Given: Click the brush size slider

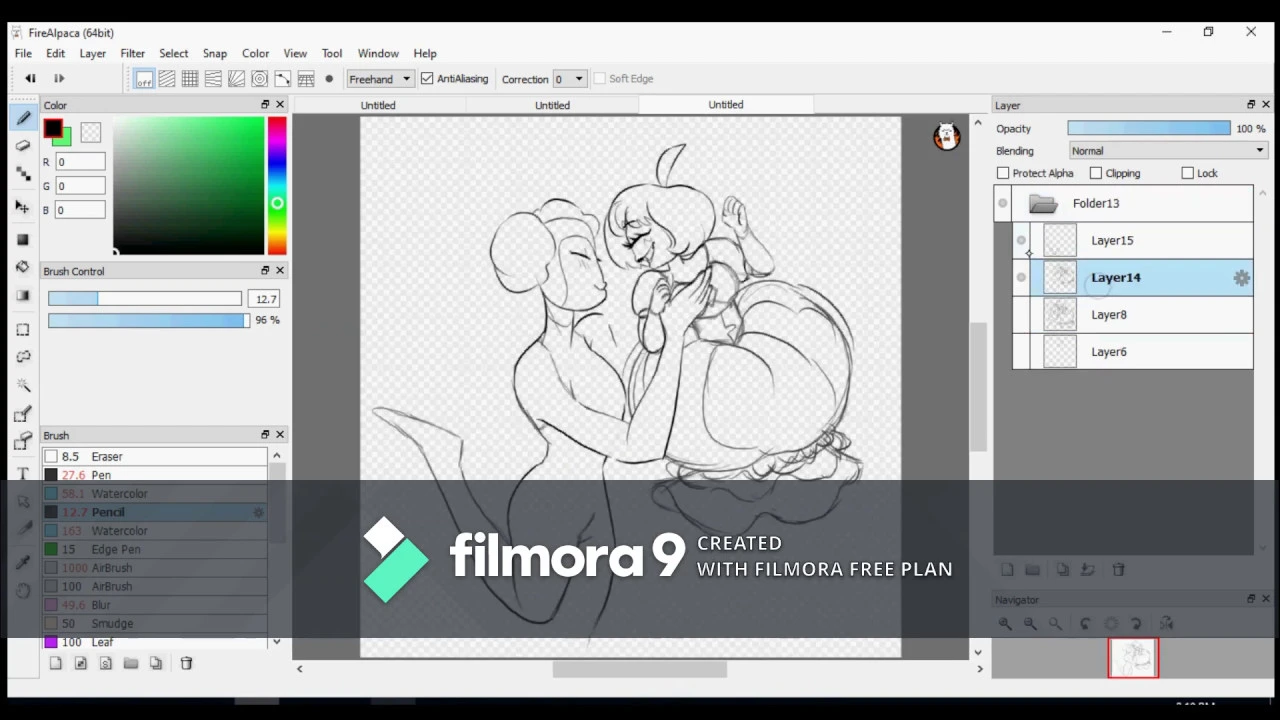Looking at the screenshot, I should point(145,299).
